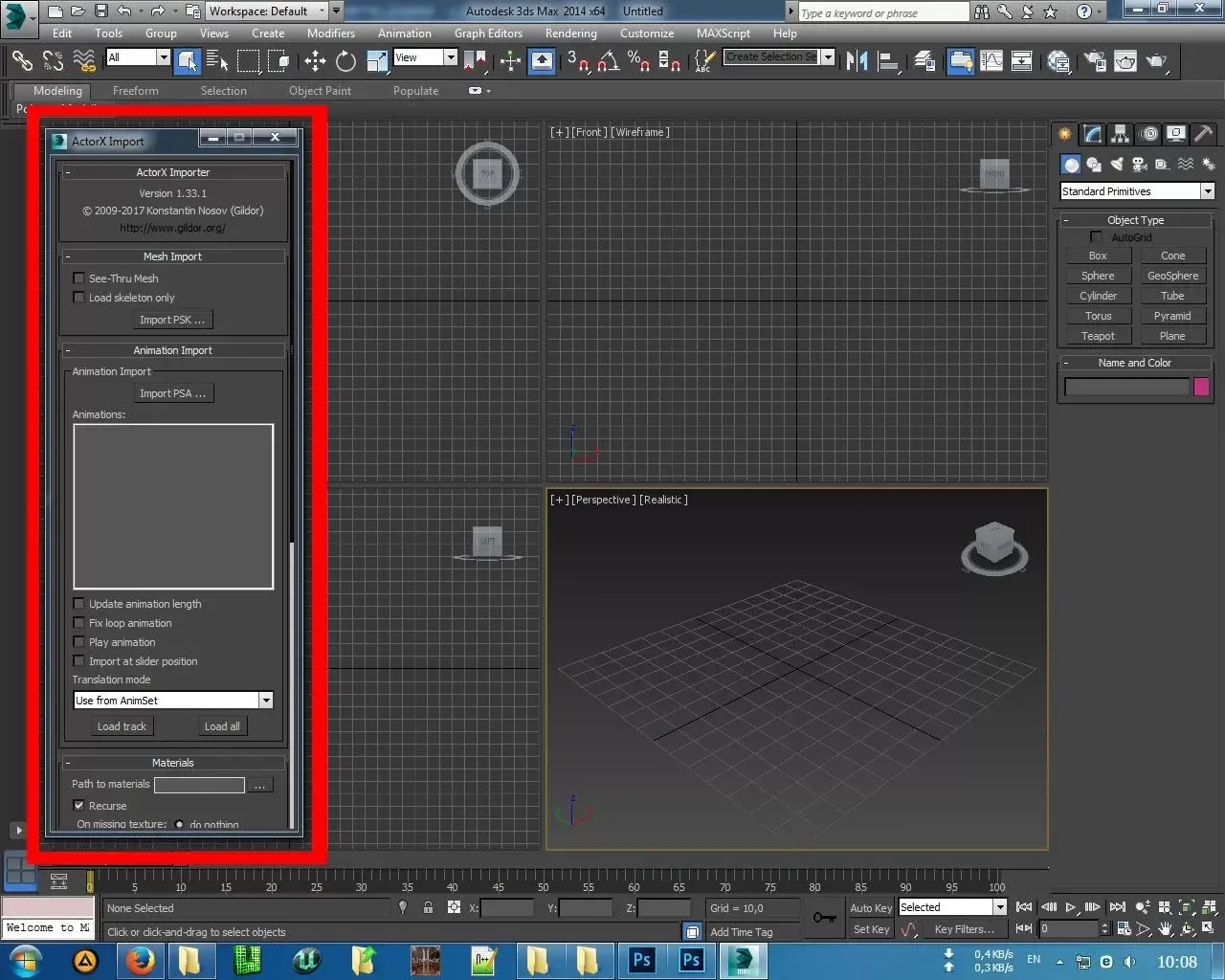Select the Pan View hand icon

pos(1166,928)
